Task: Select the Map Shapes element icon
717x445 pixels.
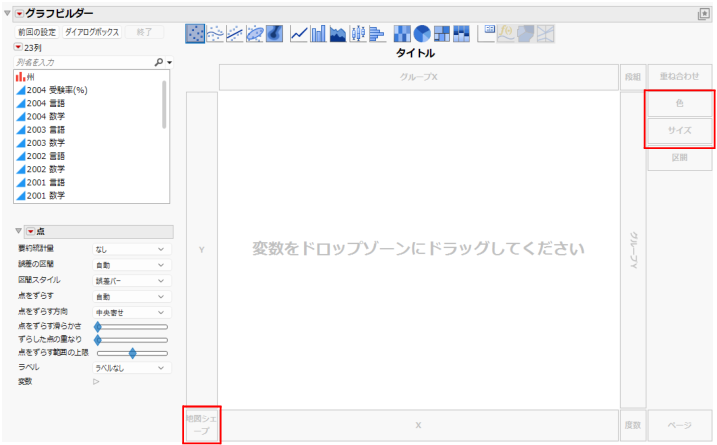Action: [x=525, y=33]
